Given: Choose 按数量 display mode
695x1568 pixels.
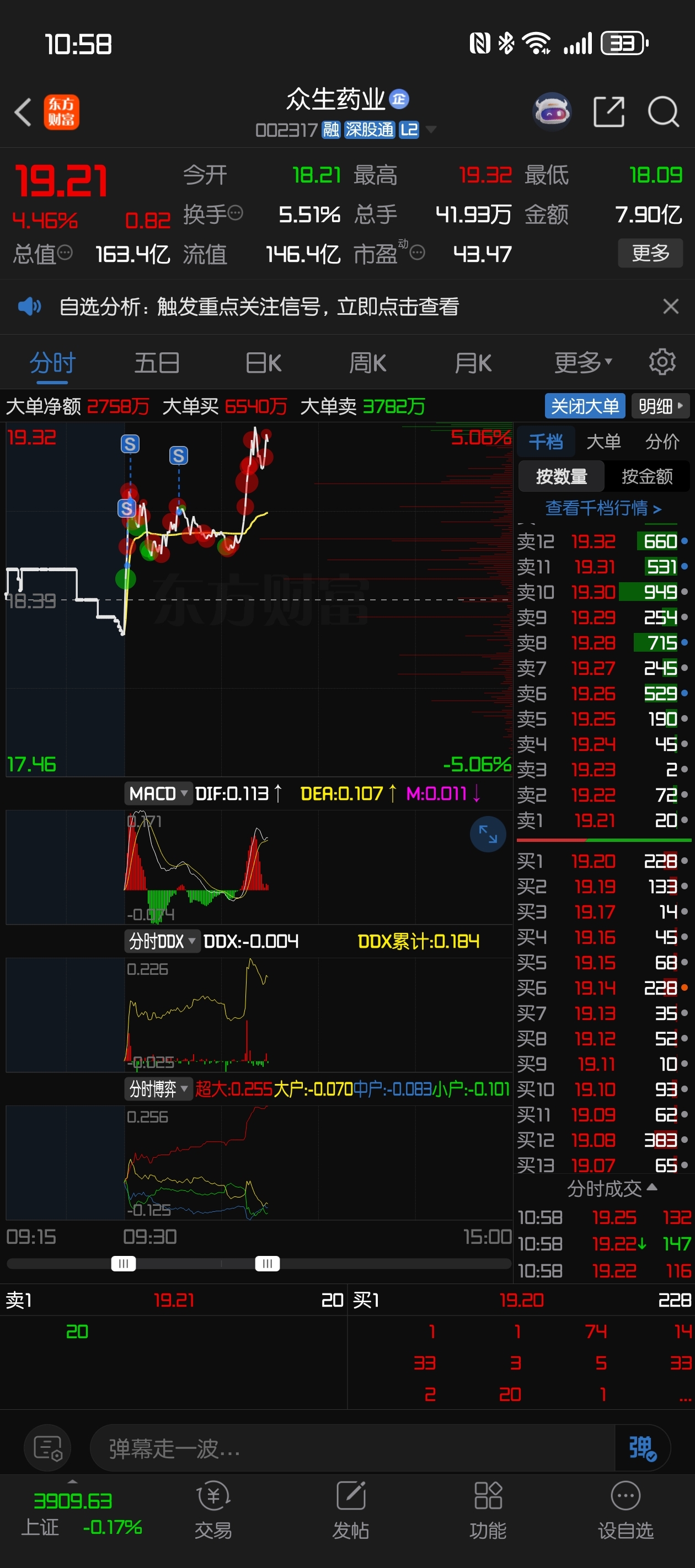Looking at the screenshot, I should 562,476.
